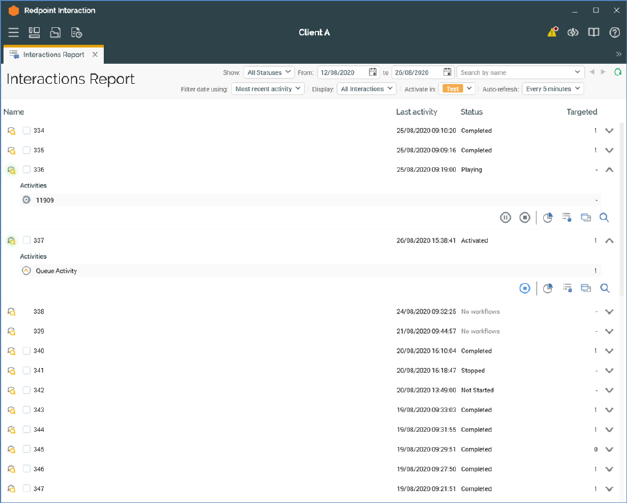Open the hamburger main menu
The height and width of the screenshot is (503, 627).
click(x=13, y=32)
